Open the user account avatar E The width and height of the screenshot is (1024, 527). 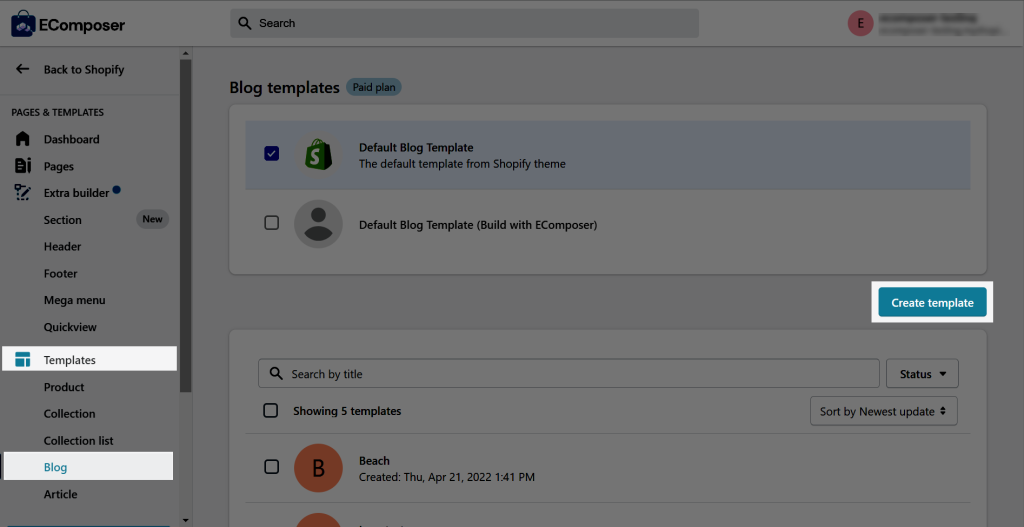point(861,24)
